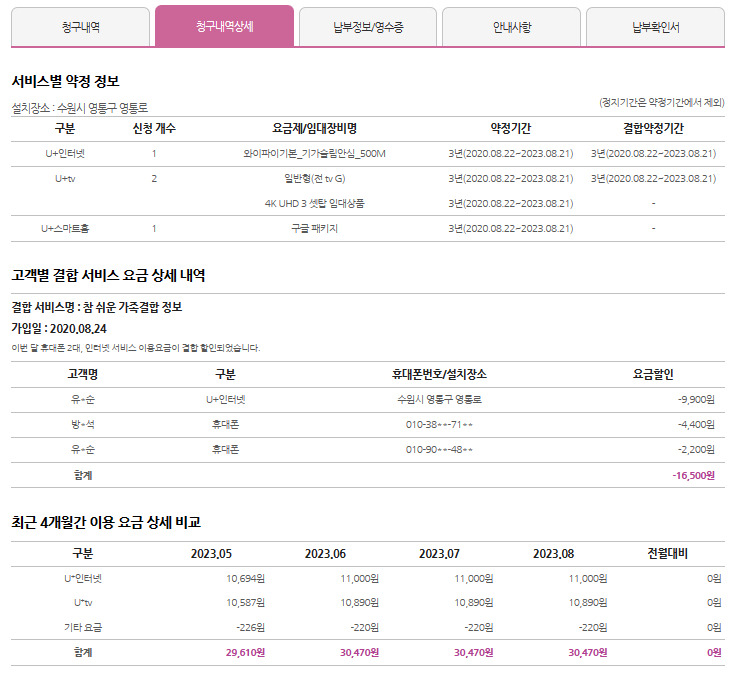Click the 와이파이기본_기가슬림안심_500M plan name
Viewport: 734px width, 677px height.
click(314, 154)
